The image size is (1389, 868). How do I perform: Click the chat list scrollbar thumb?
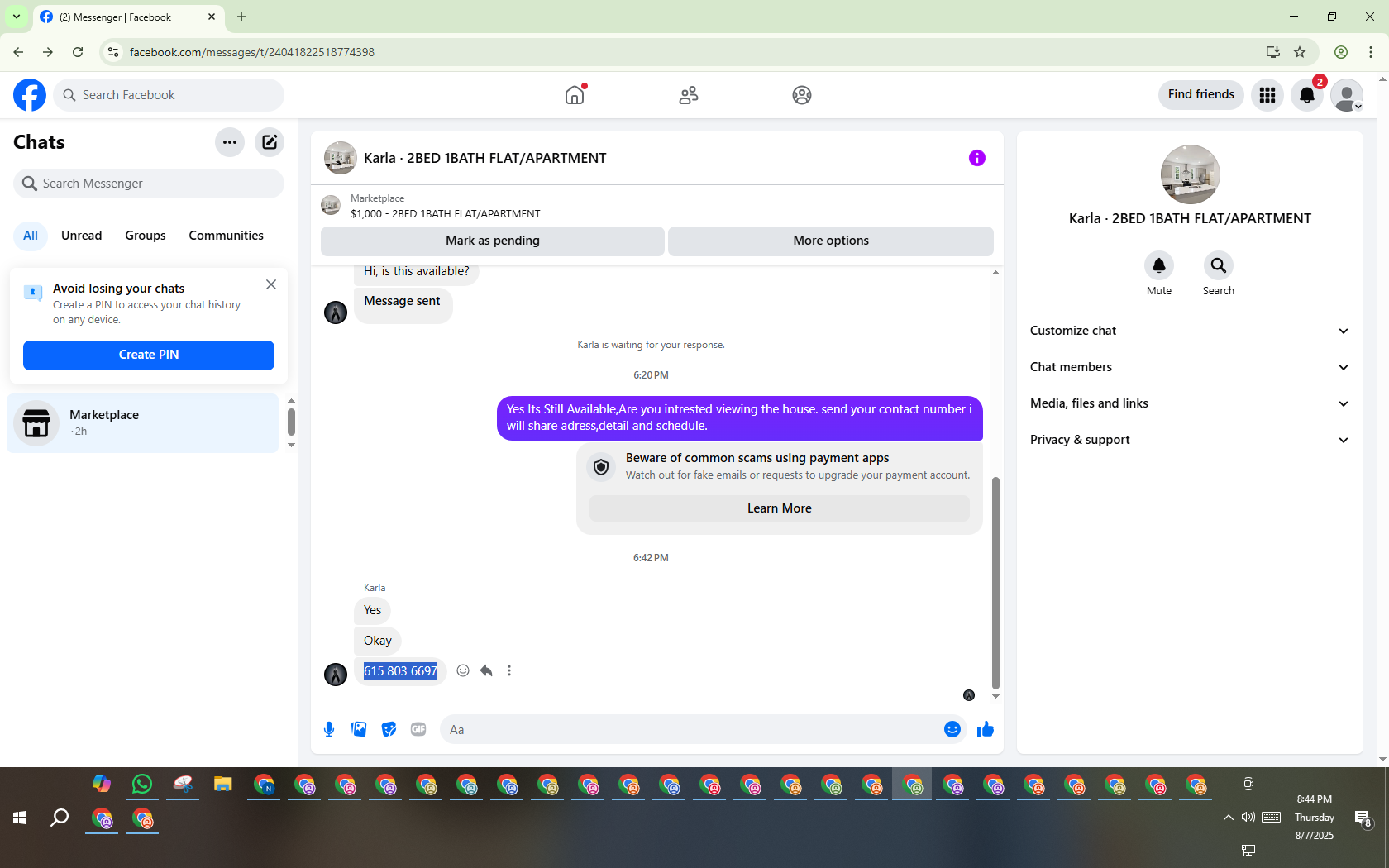pos(291,422)
